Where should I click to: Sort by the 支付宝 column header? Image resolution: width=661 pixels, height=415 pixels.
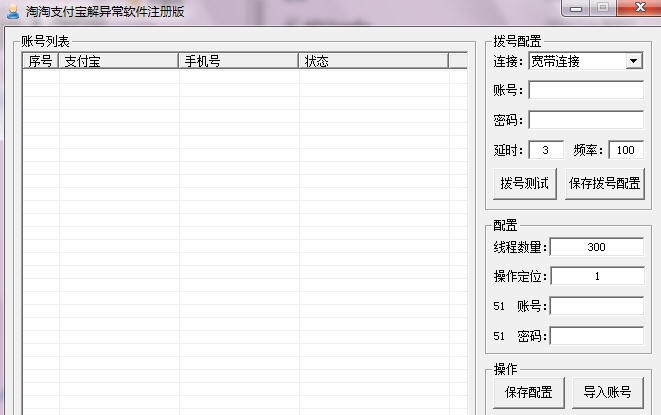[118, 61]
